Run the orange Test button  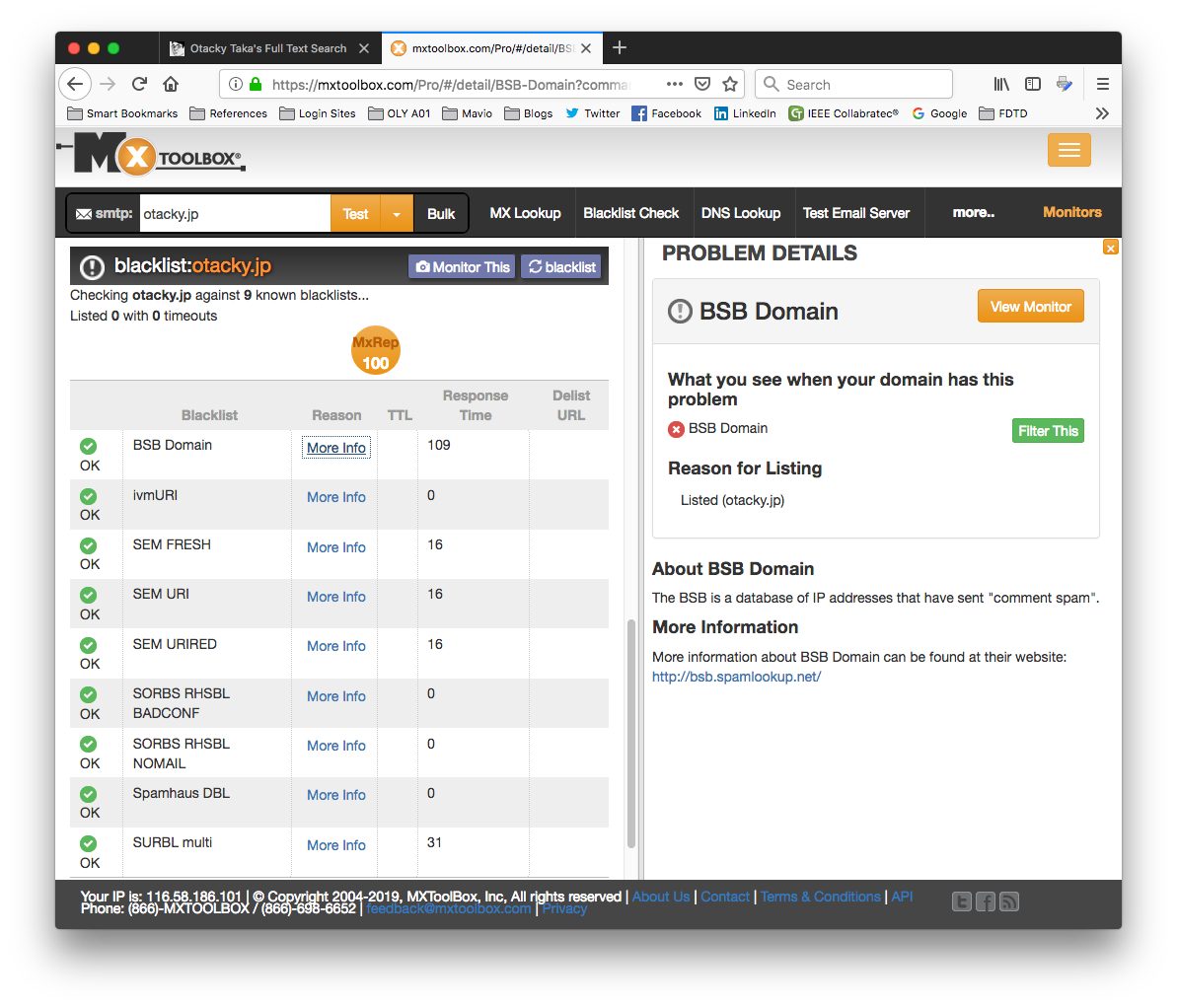click(355, 214)
